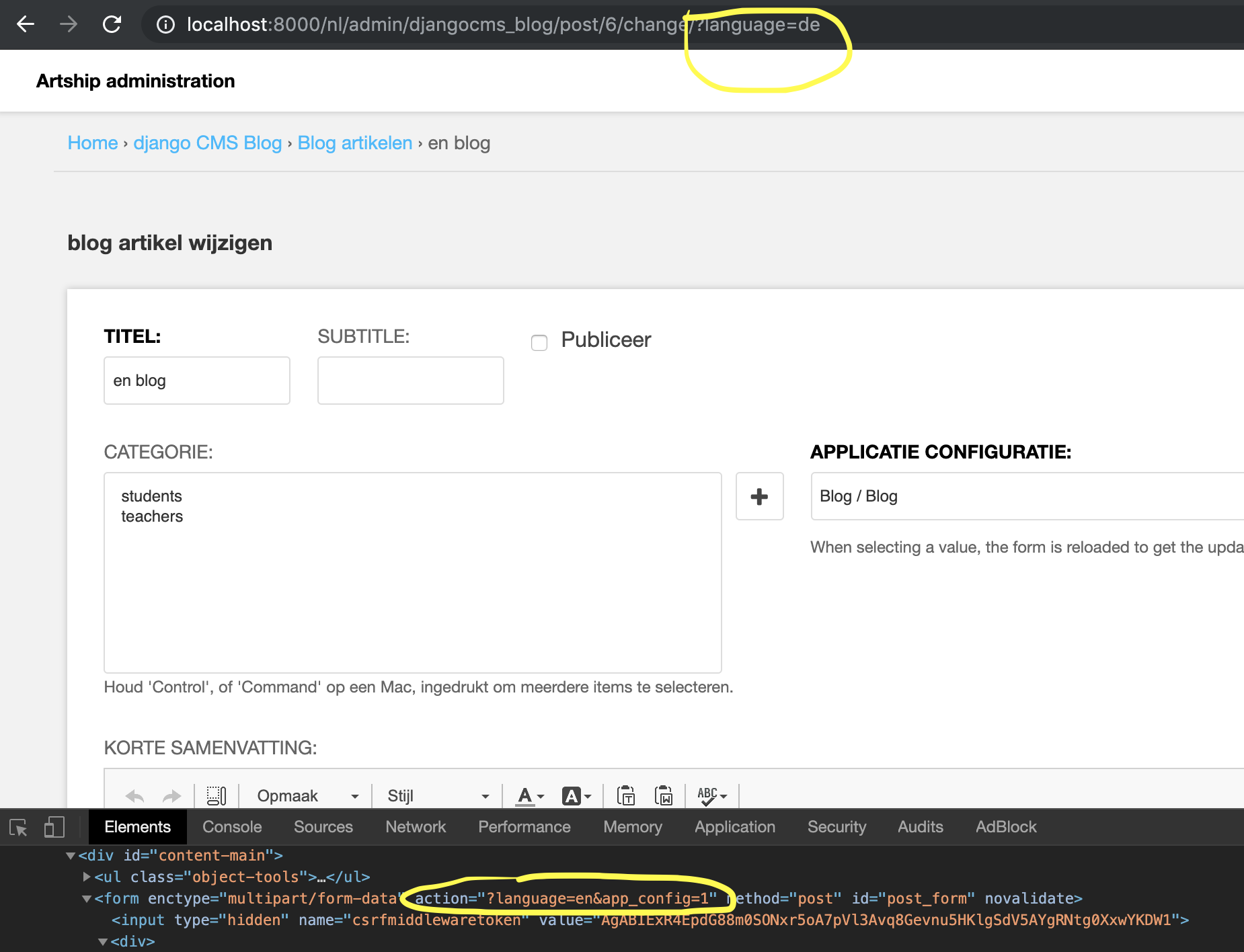This screenshot has height=952, width=1244.
Task: Add a new category with the plus button
Action: coord(760,496)
